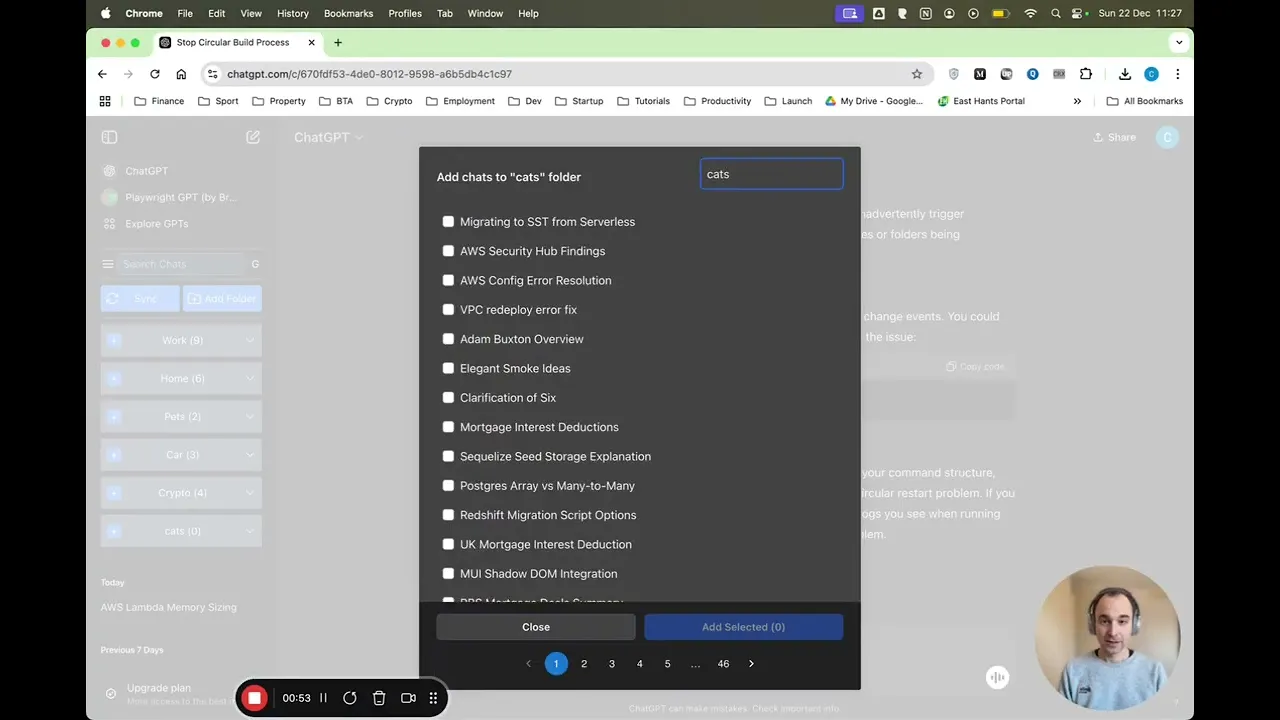Viewport: 1280px width, 720px height.
Task: Go to browser home page
Action: tap(181, 74)
